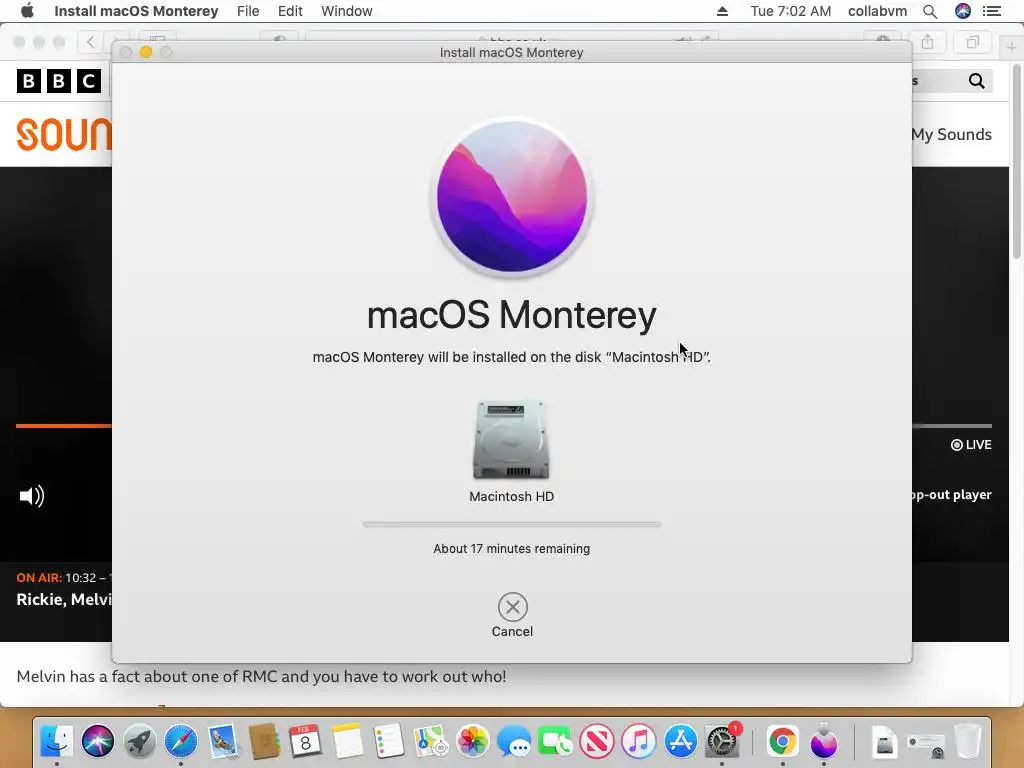
Task: Click Safari's back navigation button
Action: [x=90, y=42]
